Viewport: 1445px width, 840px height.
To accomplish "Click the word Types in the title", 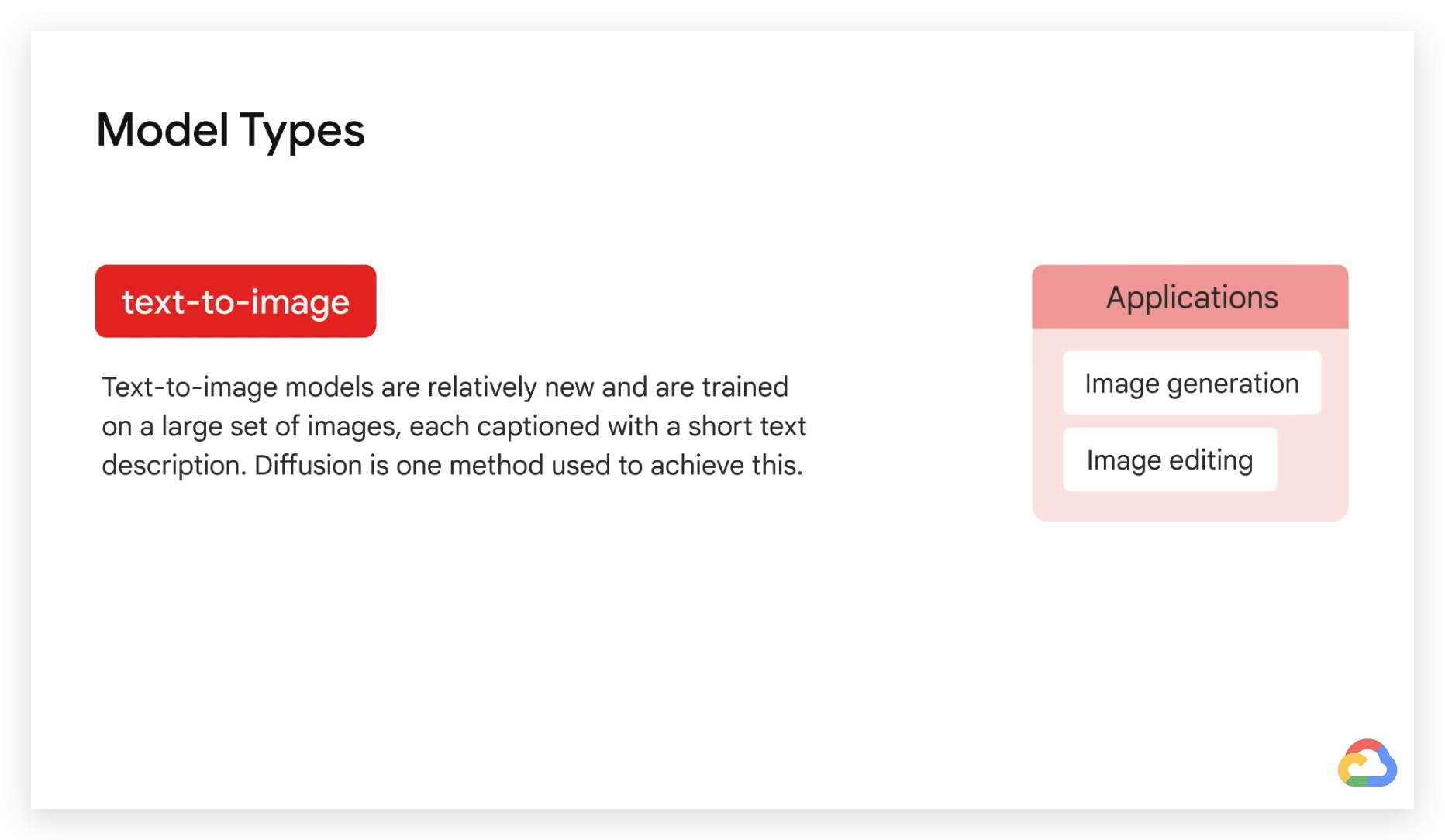I will [x=302, y=131].
